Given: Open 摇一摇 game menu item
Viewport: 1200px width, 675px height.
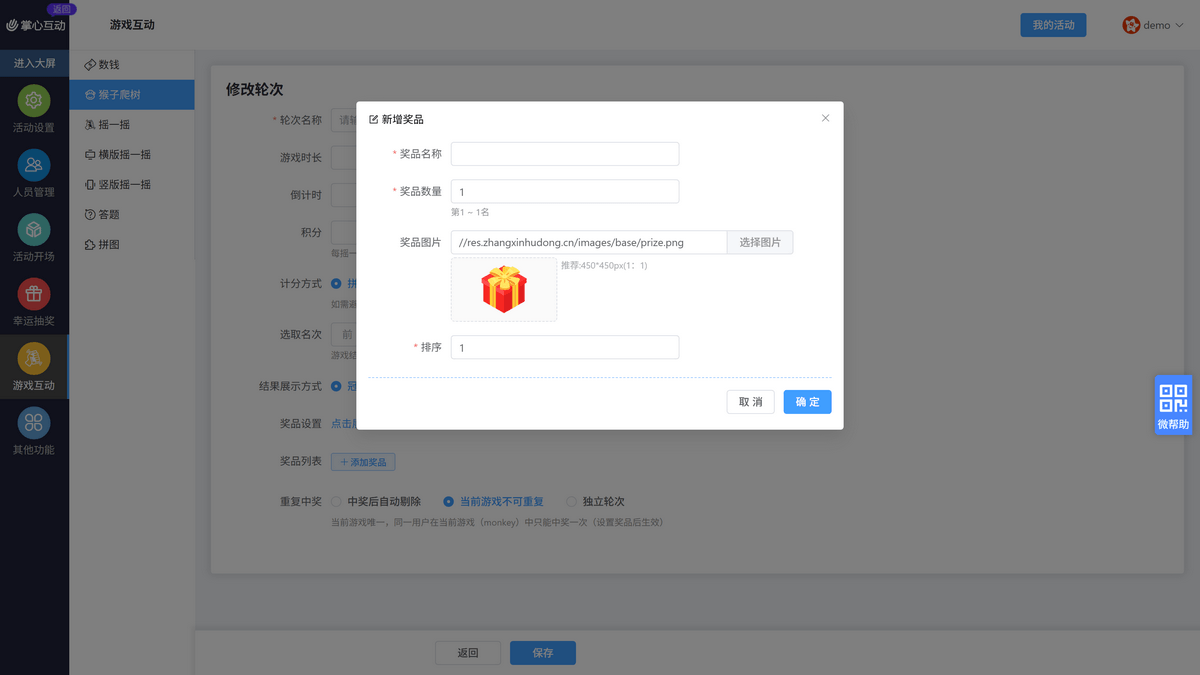Looking at the screenshot, I should pyautogui.click(x=132, y=125).
